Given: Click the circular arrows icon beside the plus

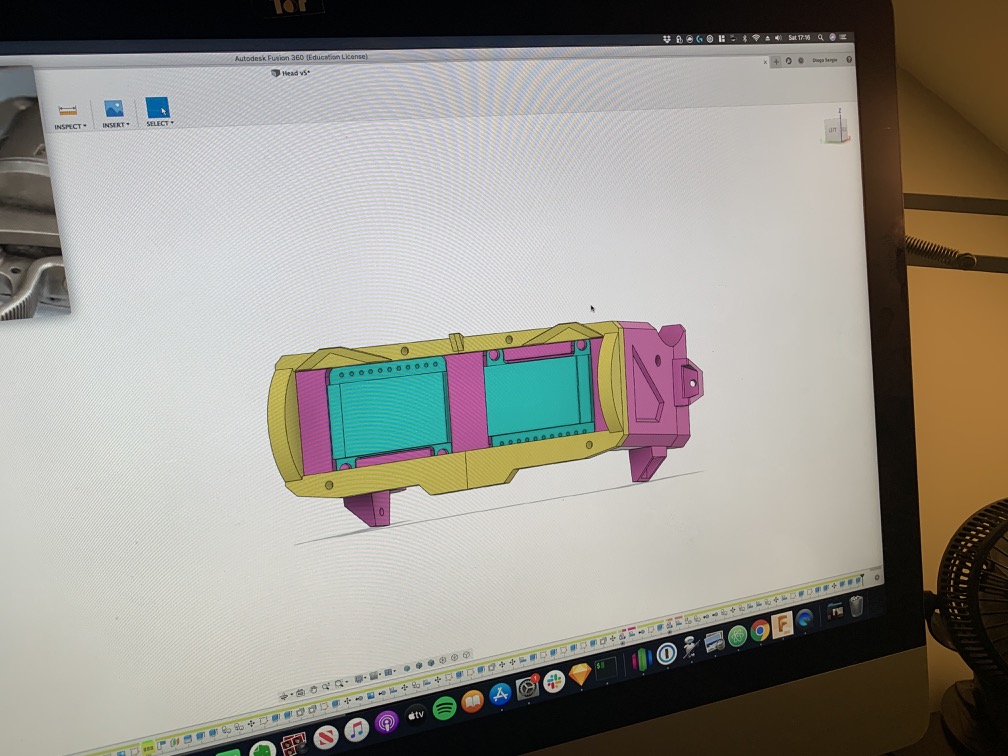Looking at the screenshot, I should pyautogui.click(x=789, y=61).
